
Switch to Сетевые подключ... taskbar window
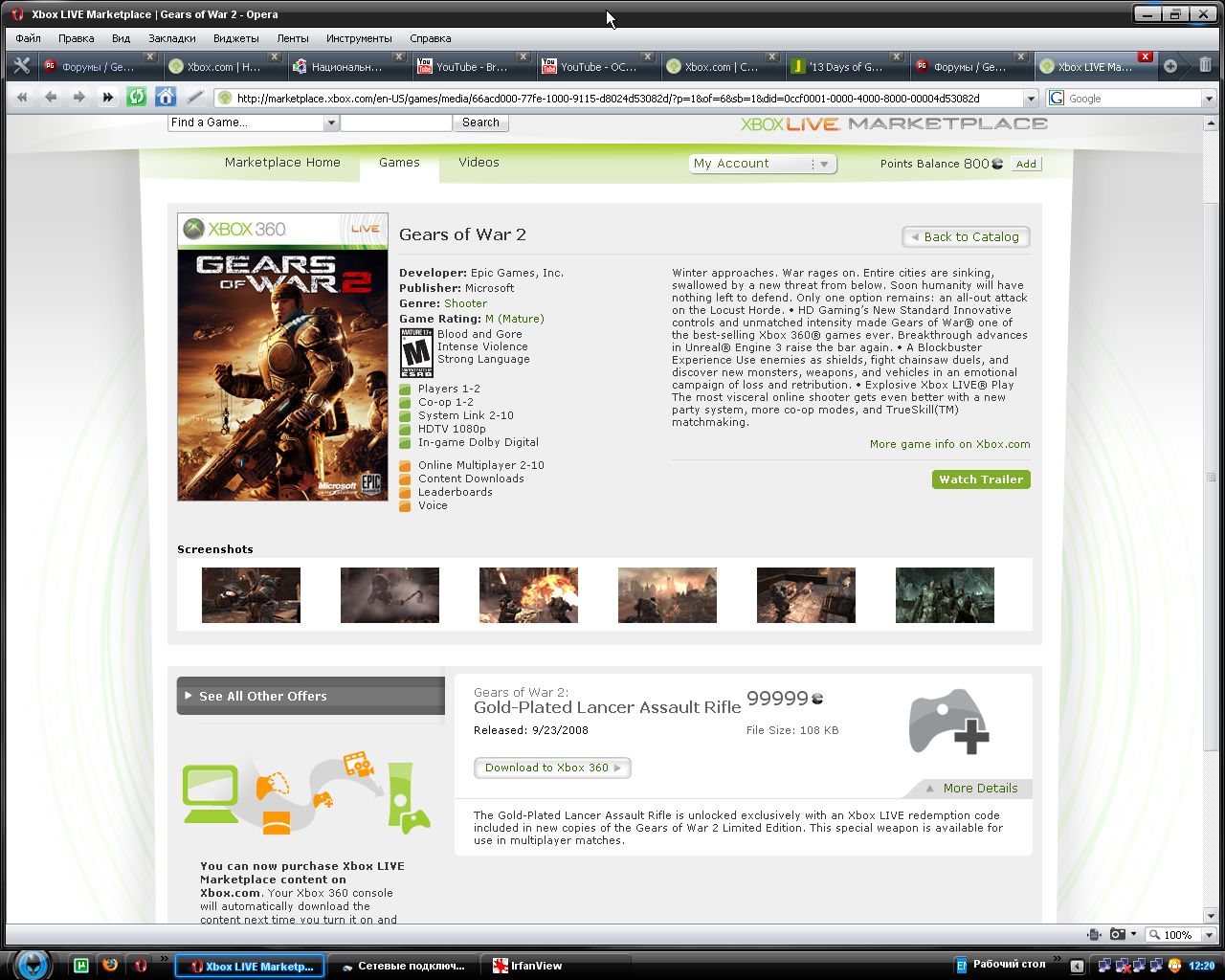tap(403, 966)
